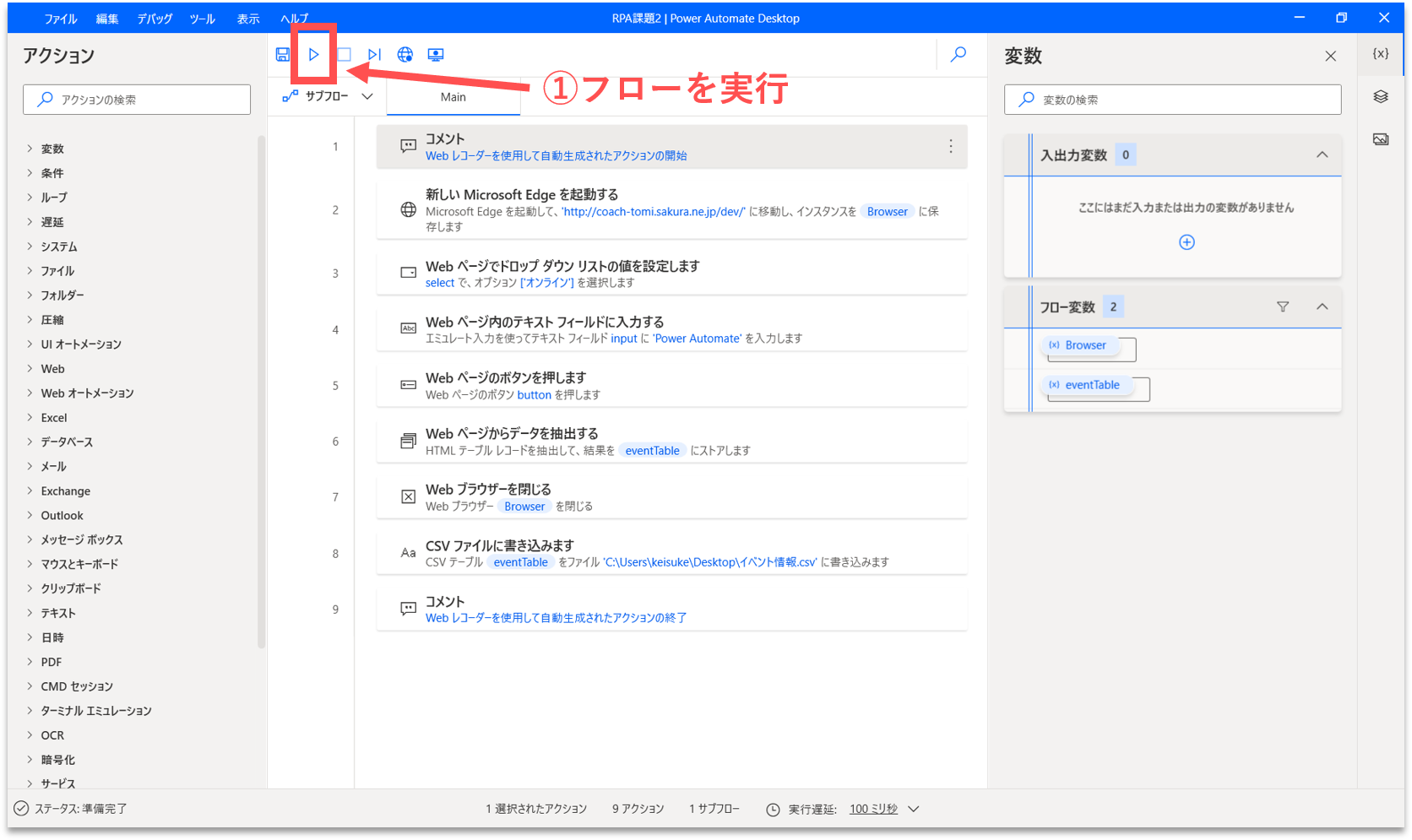Open the デバッグ menu

click(155, 19)
